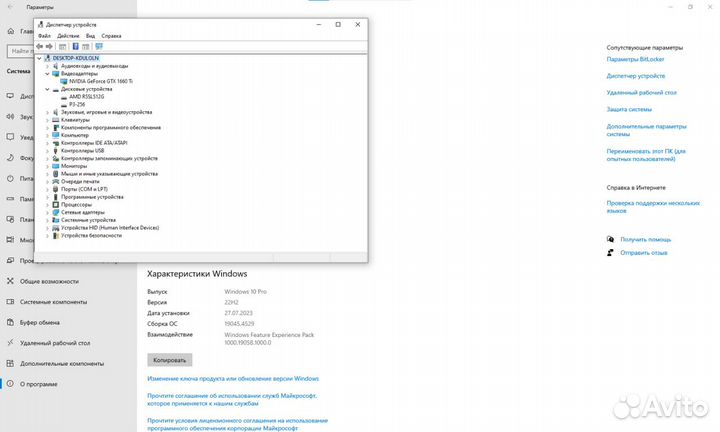720x432 pixels.
Task: Click the Получить помощь icon
Action: (x=611, y=239)
